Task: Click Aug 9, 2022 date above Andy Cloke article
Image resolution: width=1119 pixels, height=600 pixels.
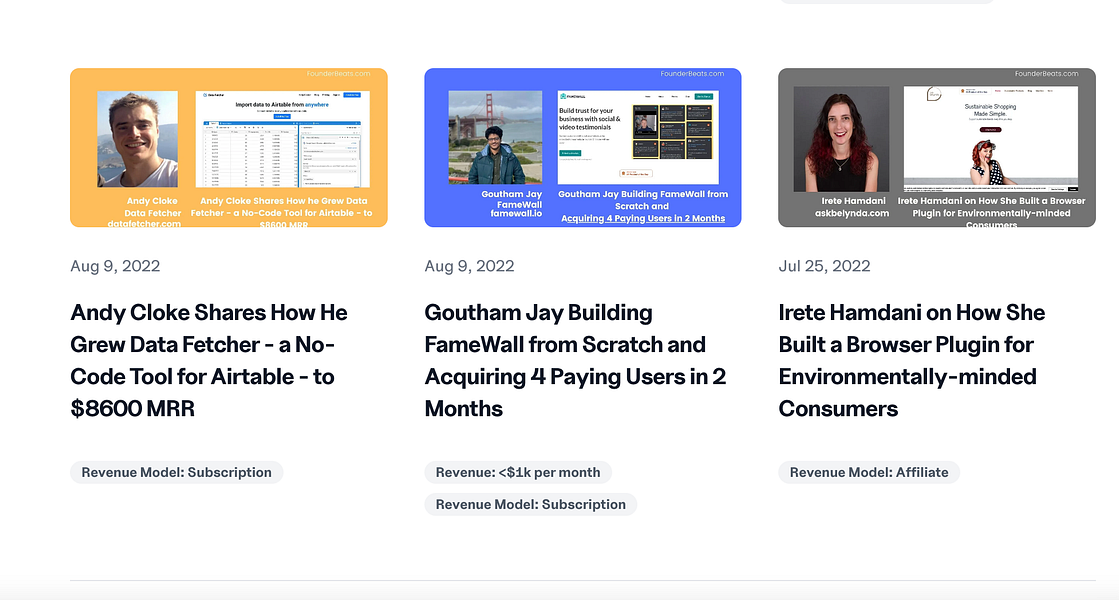Action: (115, 266)
